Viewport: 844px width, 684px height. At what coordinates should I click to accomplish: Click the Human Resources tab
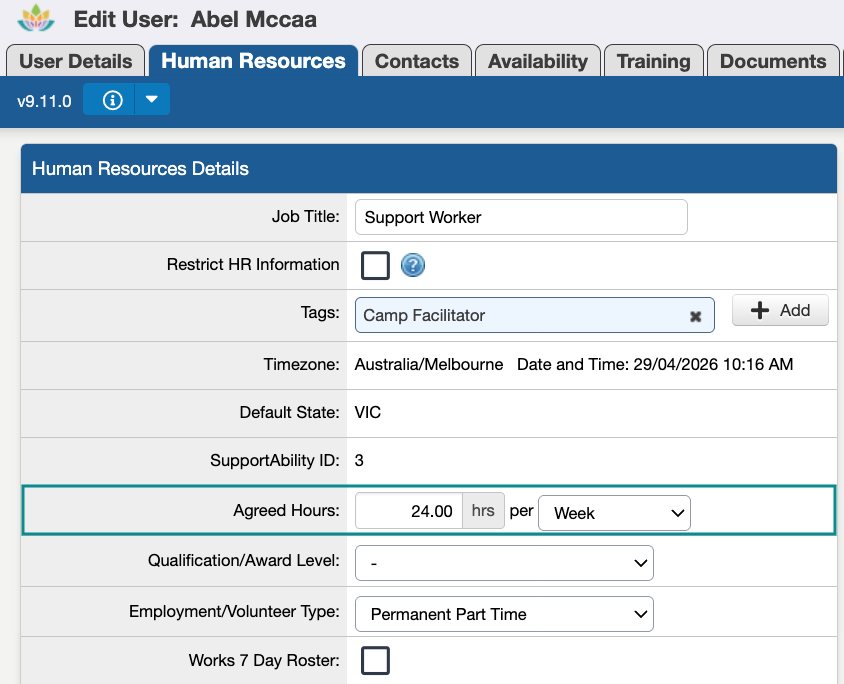pyautogui.click(x=253, y=61)
